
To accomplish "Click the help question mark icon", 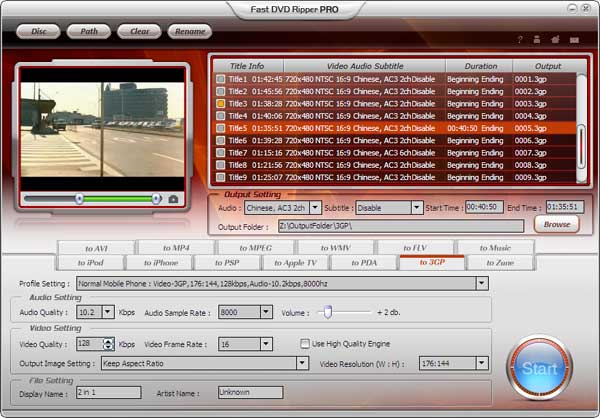I will pyautogui.click(x=520, y=39).
